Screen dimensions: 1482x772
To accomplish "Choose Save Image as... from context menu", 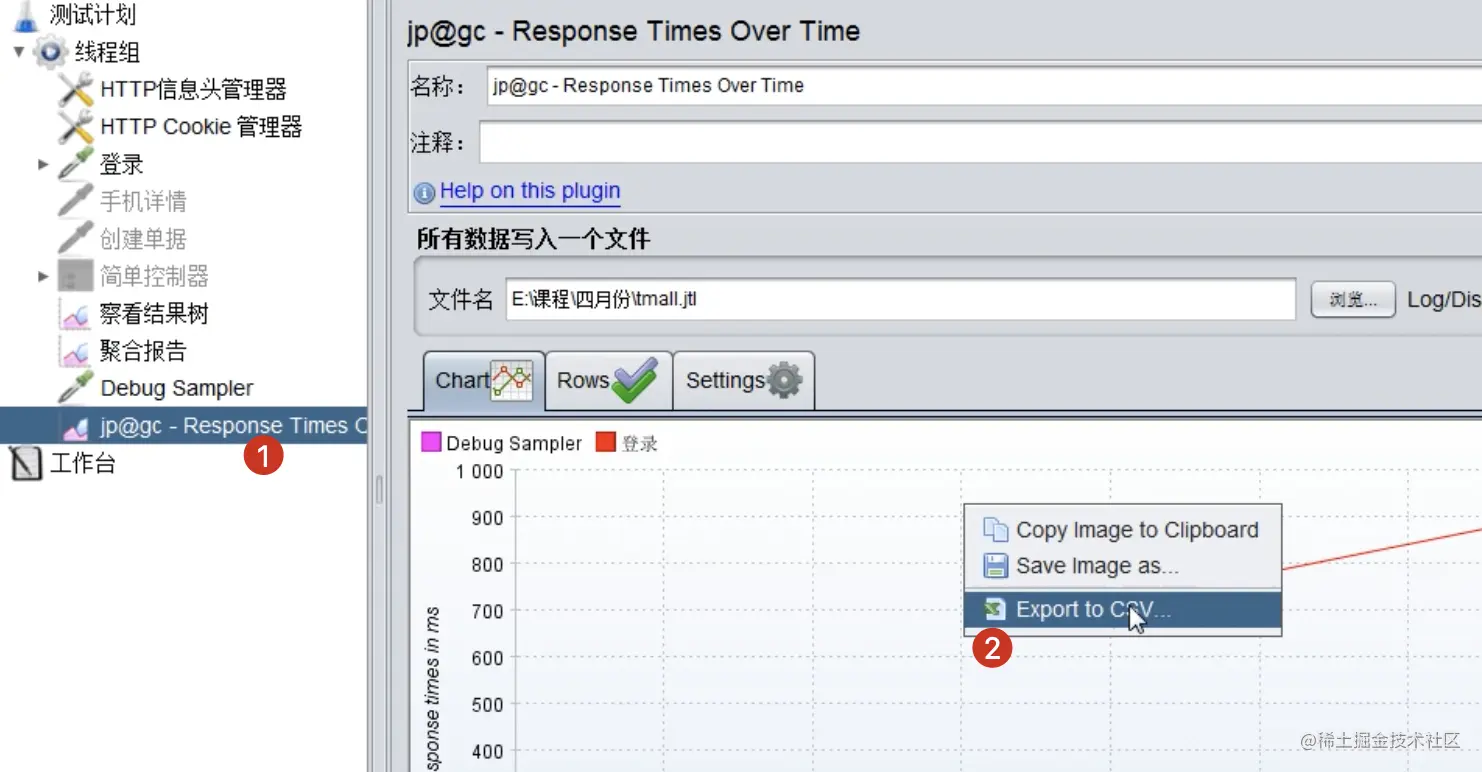I will pyautogui.click(x=1123, y=566).
